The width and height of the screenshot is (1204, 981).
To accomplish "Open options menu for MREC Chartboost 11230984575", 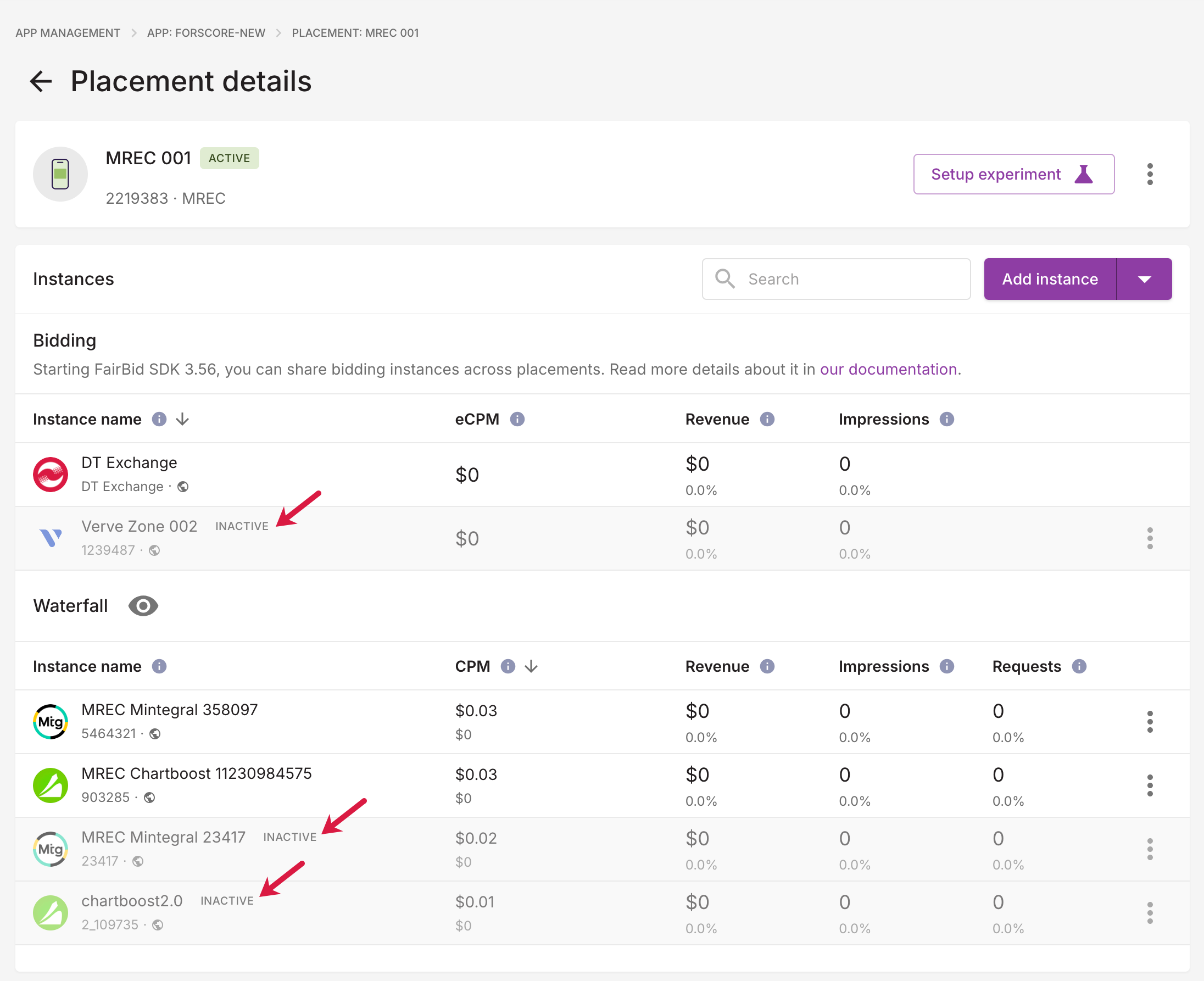I will point(1149,785).
